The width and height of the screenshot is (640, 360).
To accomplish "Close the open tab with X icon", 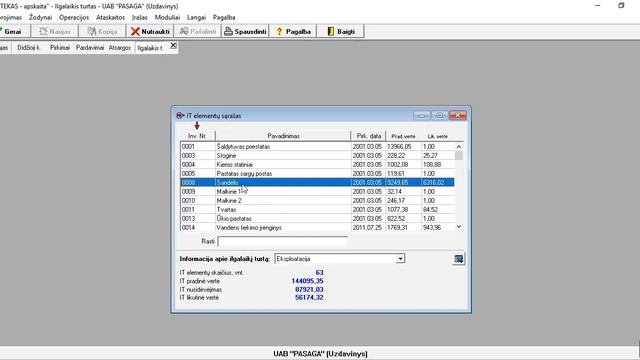I will 173,46.
